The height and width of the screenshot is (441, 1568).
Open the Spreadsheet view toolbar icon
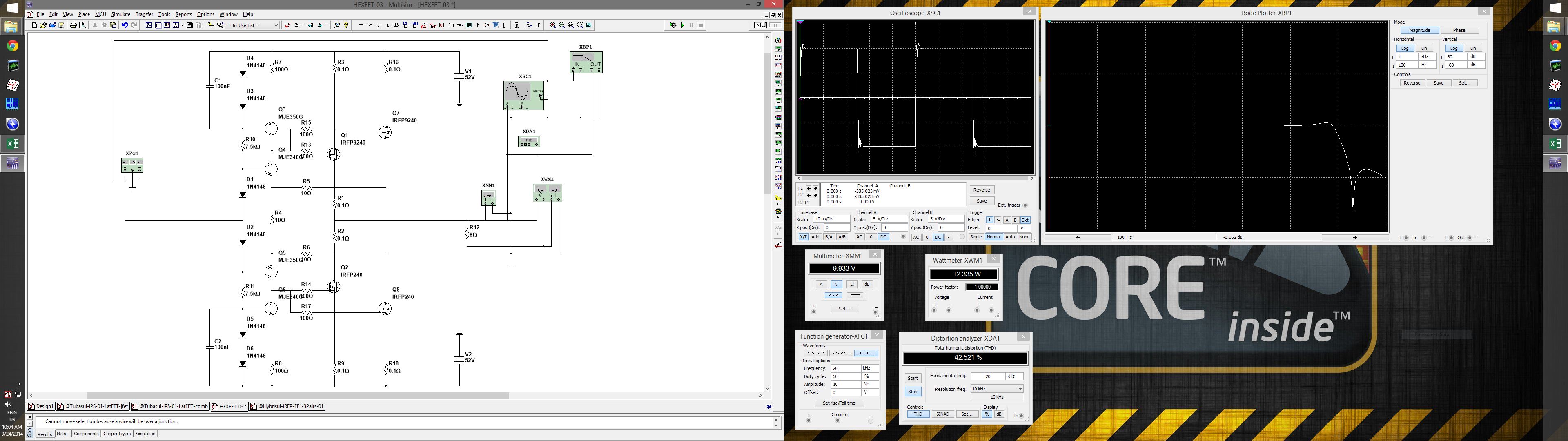158,25
